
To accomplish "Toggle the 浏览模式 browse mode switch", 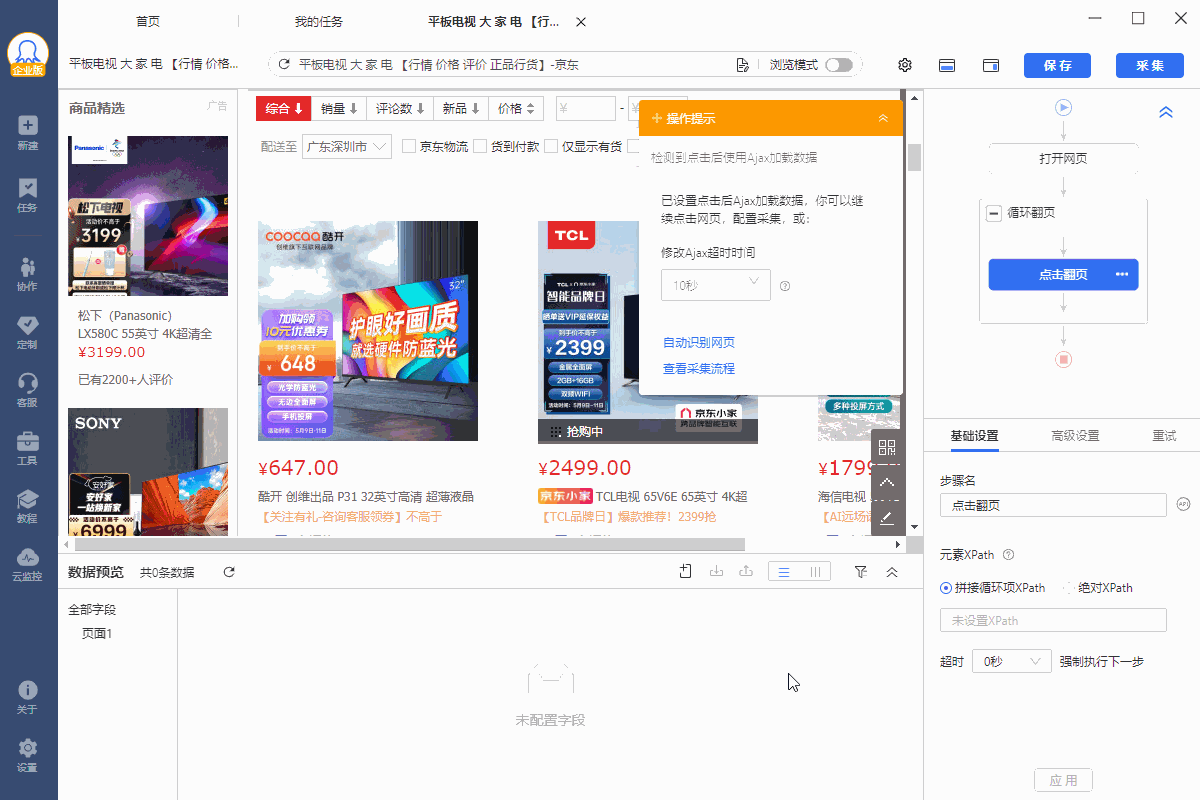I will (839, 65).
